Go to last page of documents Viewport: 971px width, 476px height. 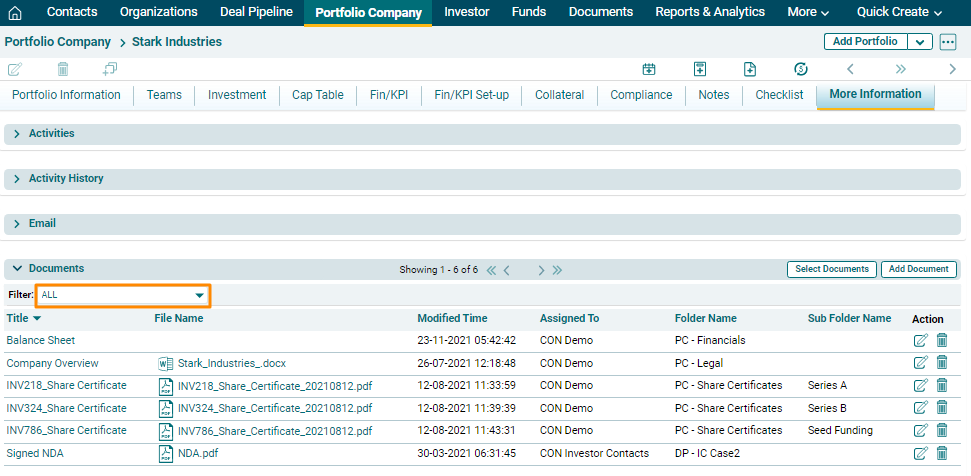point(557,270)
